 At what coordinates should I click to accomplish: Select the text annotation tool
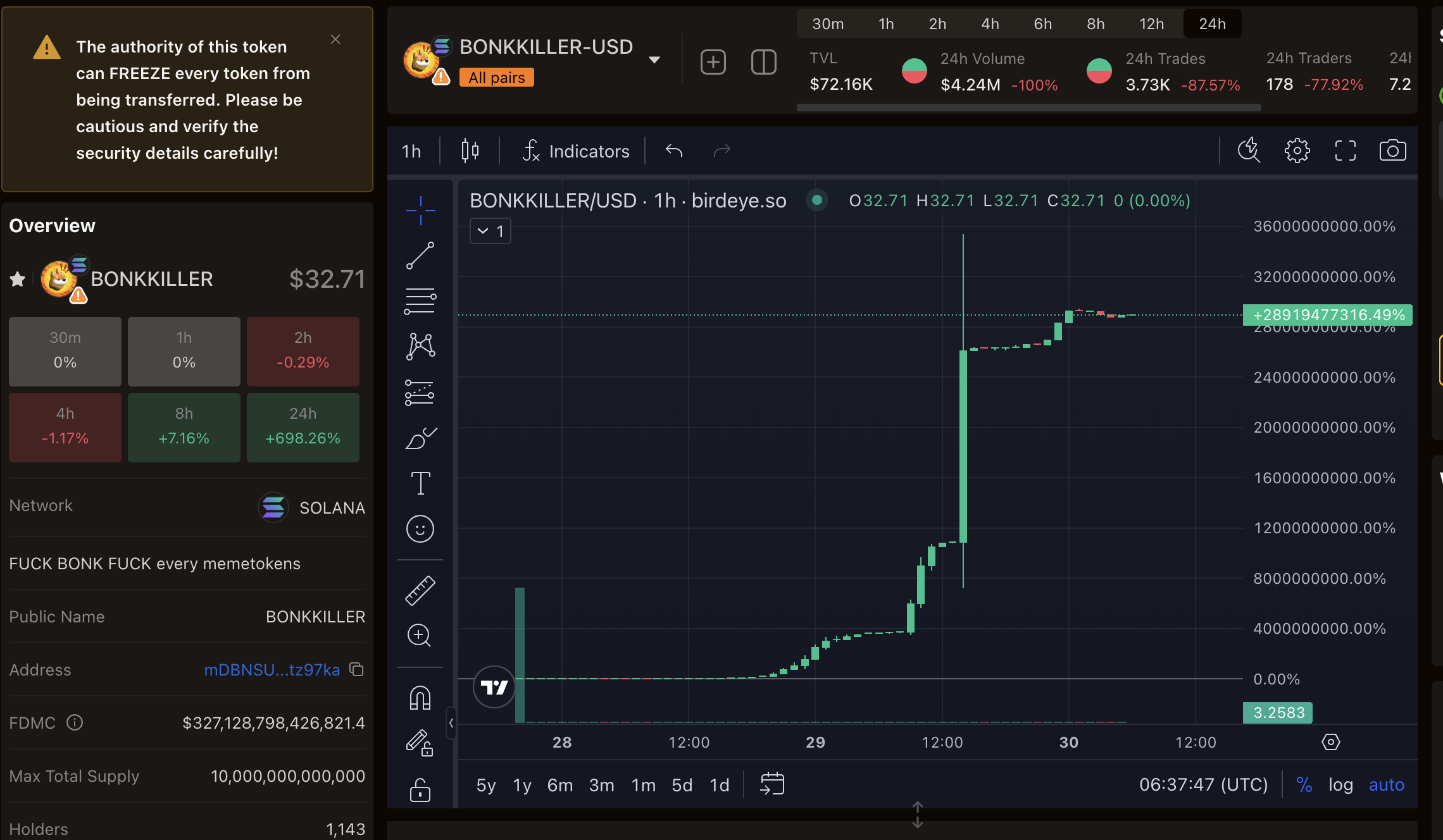(x=420, y=483)
